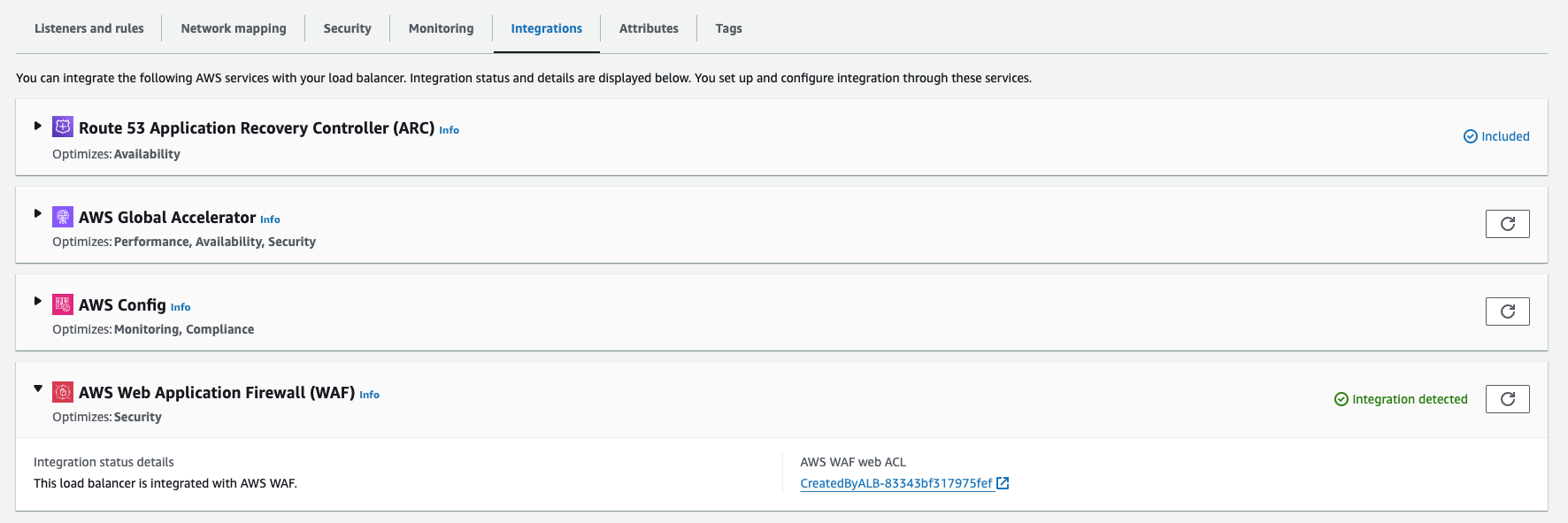Click the integration description paragraph
The width and height of the screenshot is (1568, 523).
pyautogui.click(x=524, y=78)
